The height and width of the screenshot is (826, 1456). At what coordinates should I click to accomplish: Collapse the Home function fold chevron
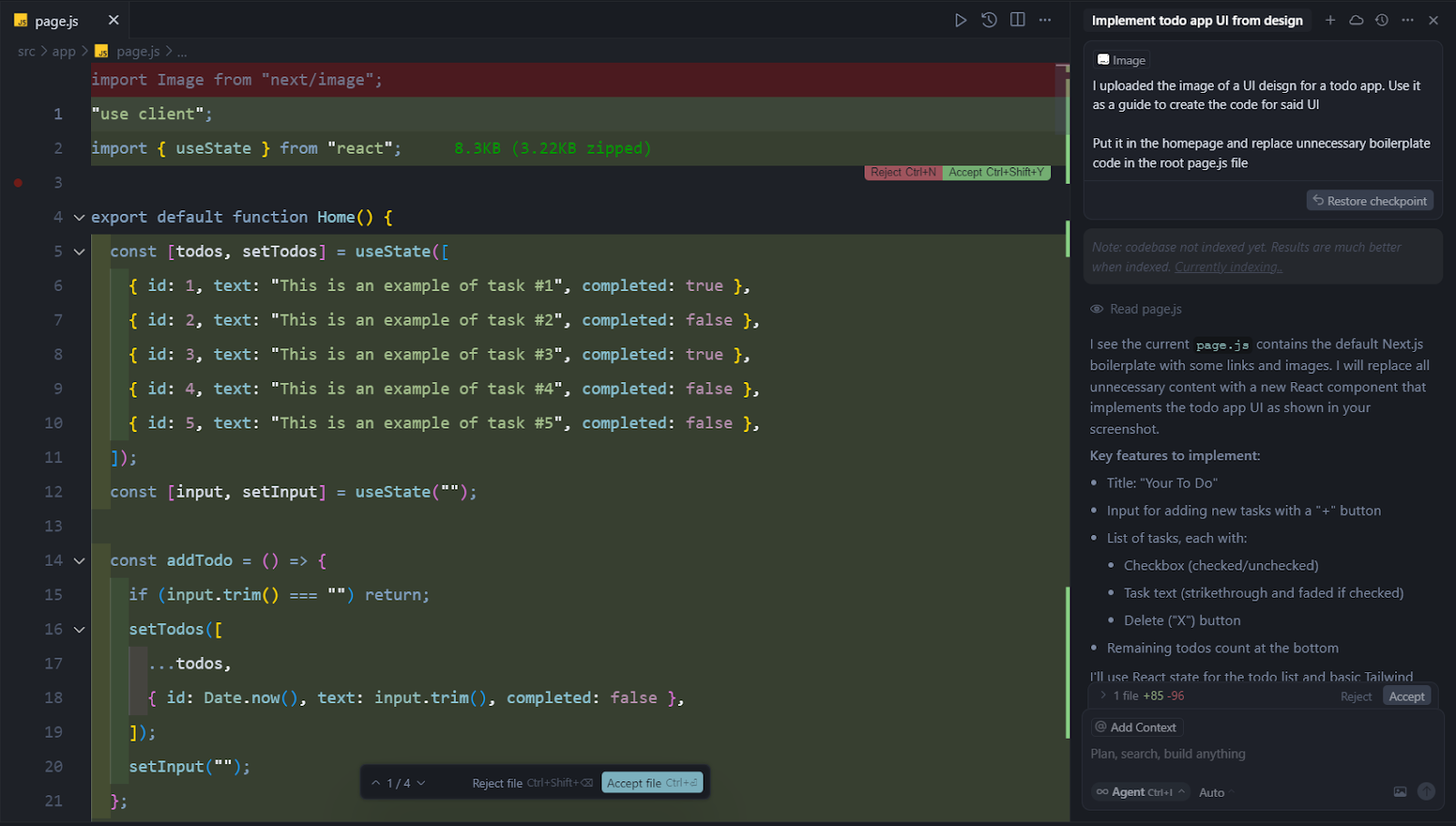coord(78,217)
